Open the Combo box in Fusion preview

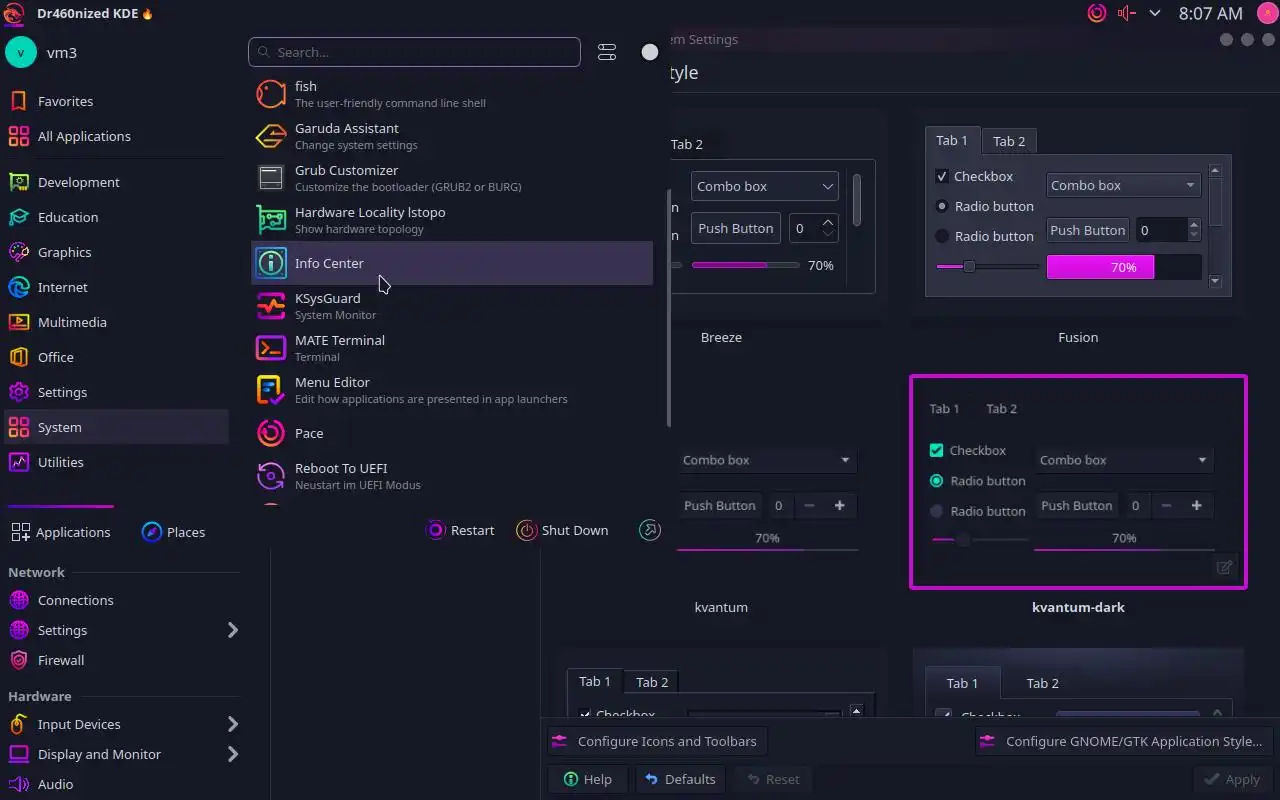coord(1123,185)
